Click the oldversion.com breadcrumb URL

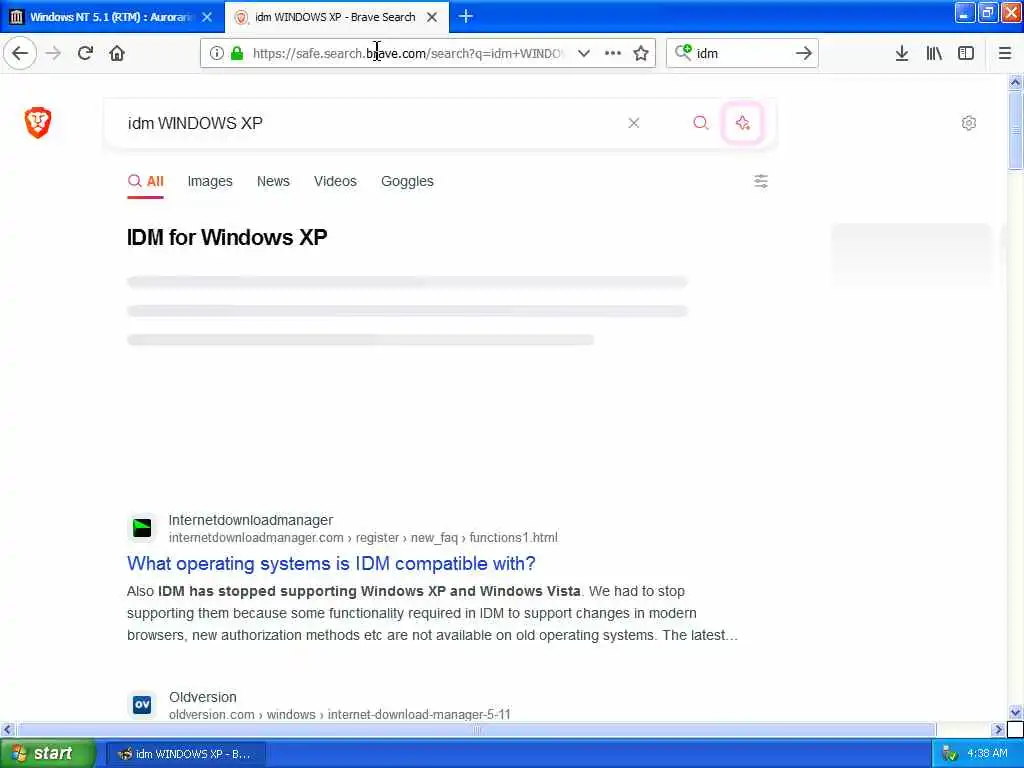pos(340,714)
